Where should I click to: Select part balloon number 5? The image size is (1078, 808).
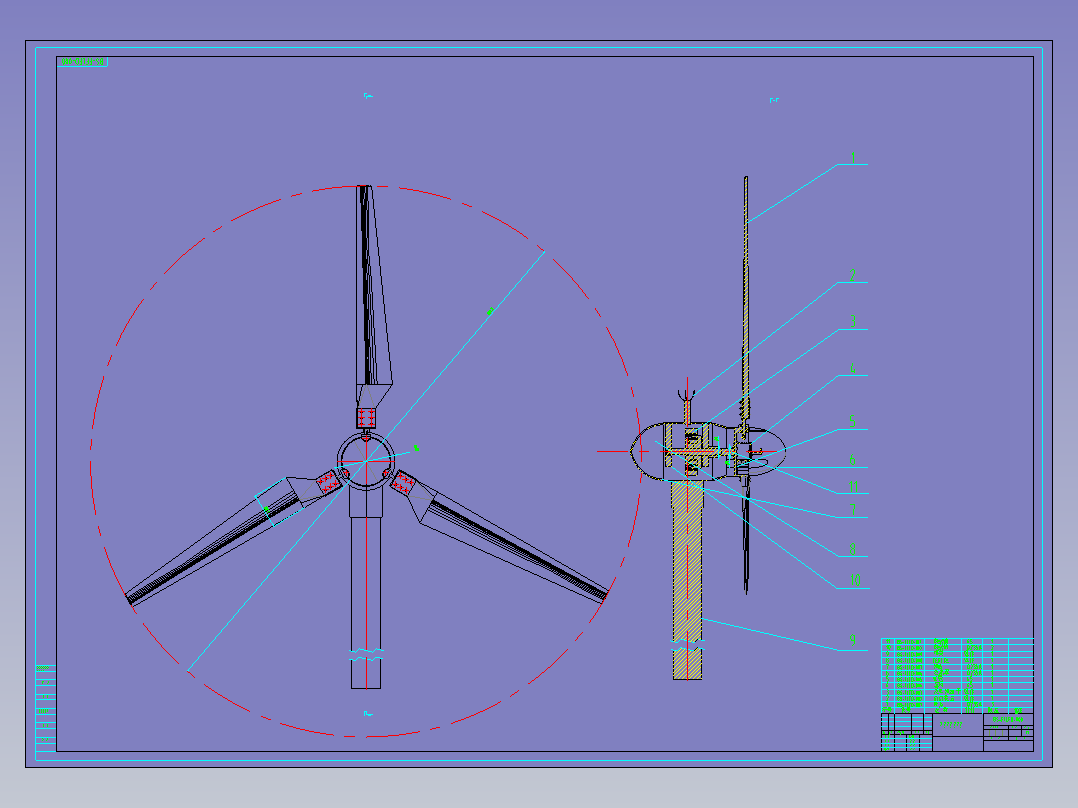coord(852,422)
